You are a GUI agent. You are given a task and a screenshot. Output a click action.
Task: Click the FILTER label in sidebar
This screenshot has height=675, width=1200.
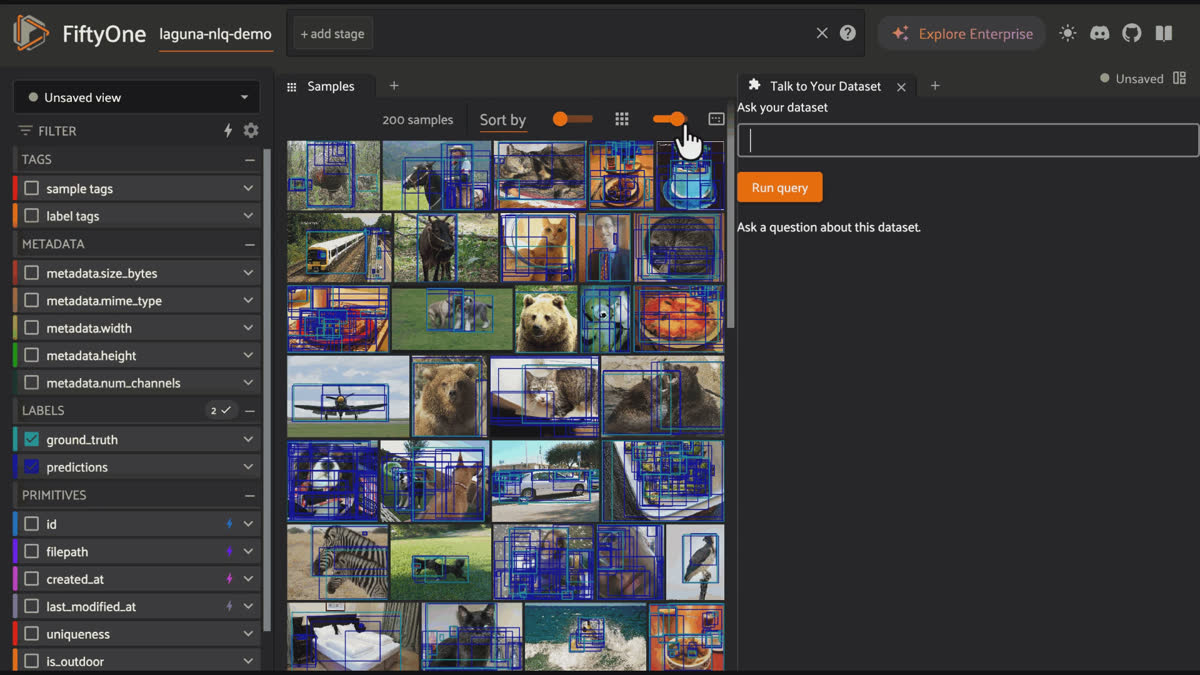click(57, 131)
